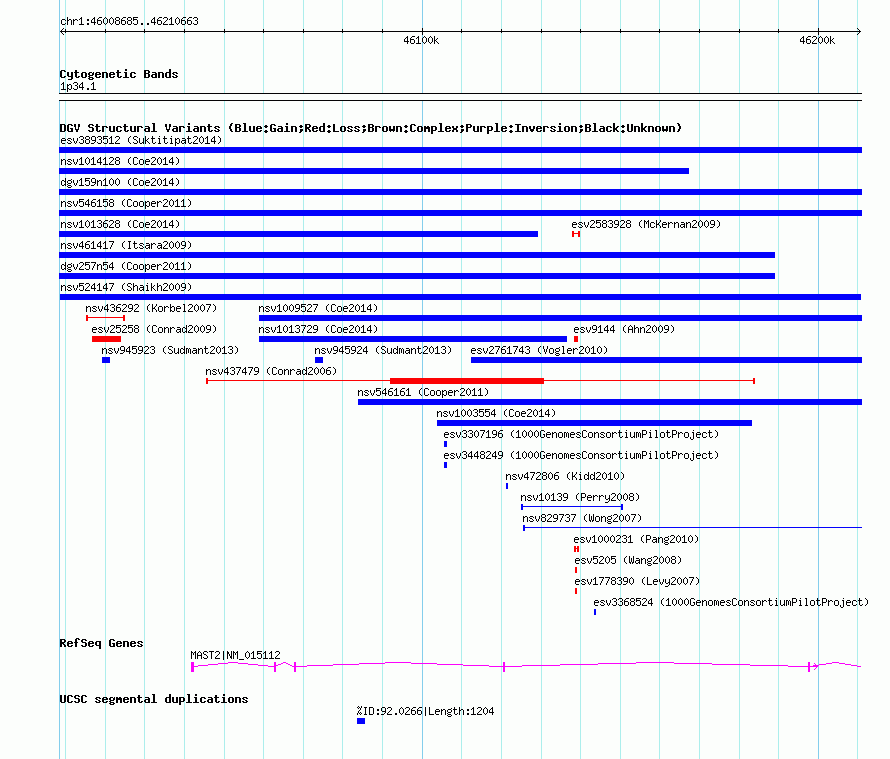Select the thick red nsv437479 loss bar

pos(467,381)
